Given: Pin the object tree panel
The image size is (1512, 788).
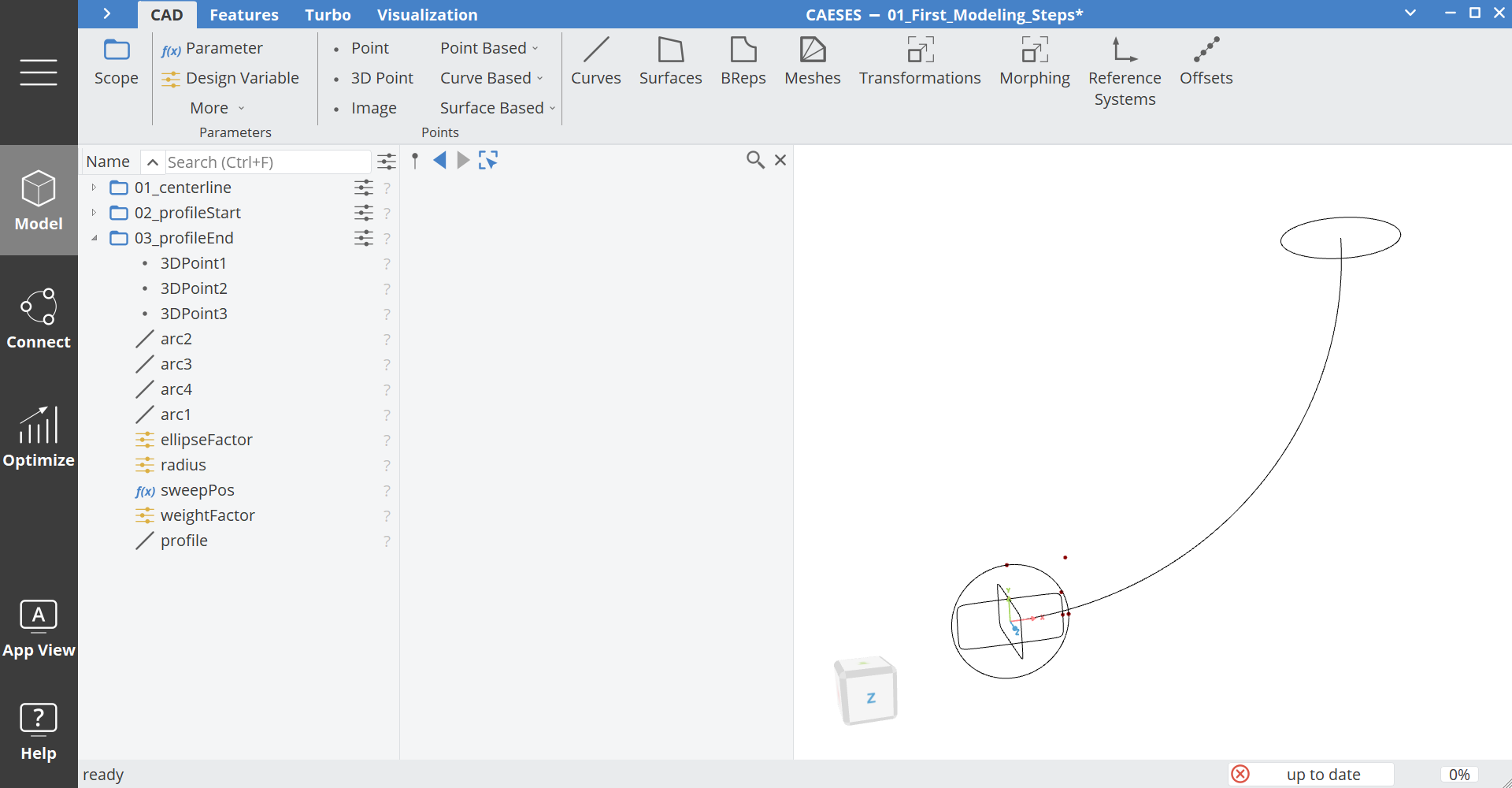Looking at the screenshot, I should click(x=415, y=160).
